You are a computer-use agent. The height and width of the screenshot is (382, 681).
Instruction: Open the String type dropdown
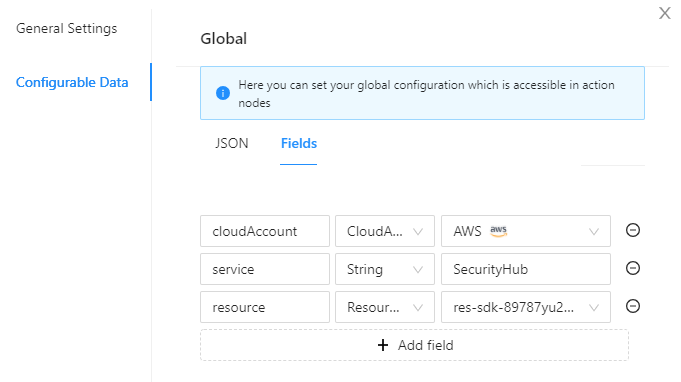click(x=385, y=269)
